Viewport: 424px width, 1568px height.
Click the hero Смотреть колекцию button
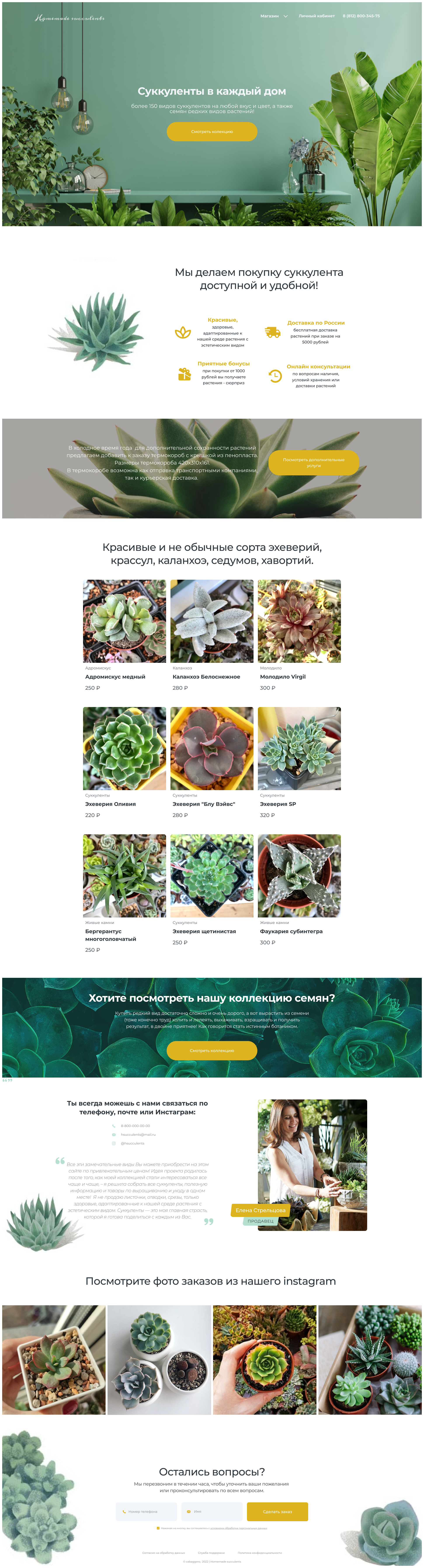[212, 131]
